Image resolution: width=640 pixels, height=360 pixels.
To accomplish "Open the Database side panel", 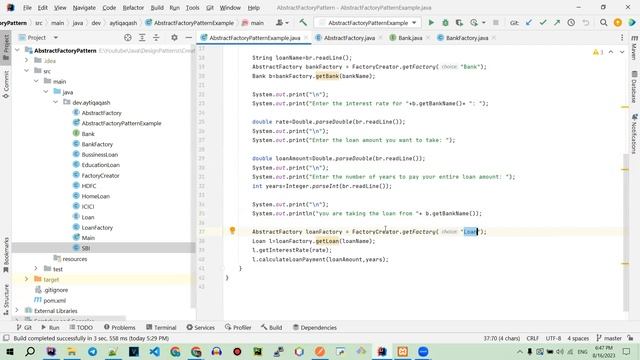I will [634, 87].
